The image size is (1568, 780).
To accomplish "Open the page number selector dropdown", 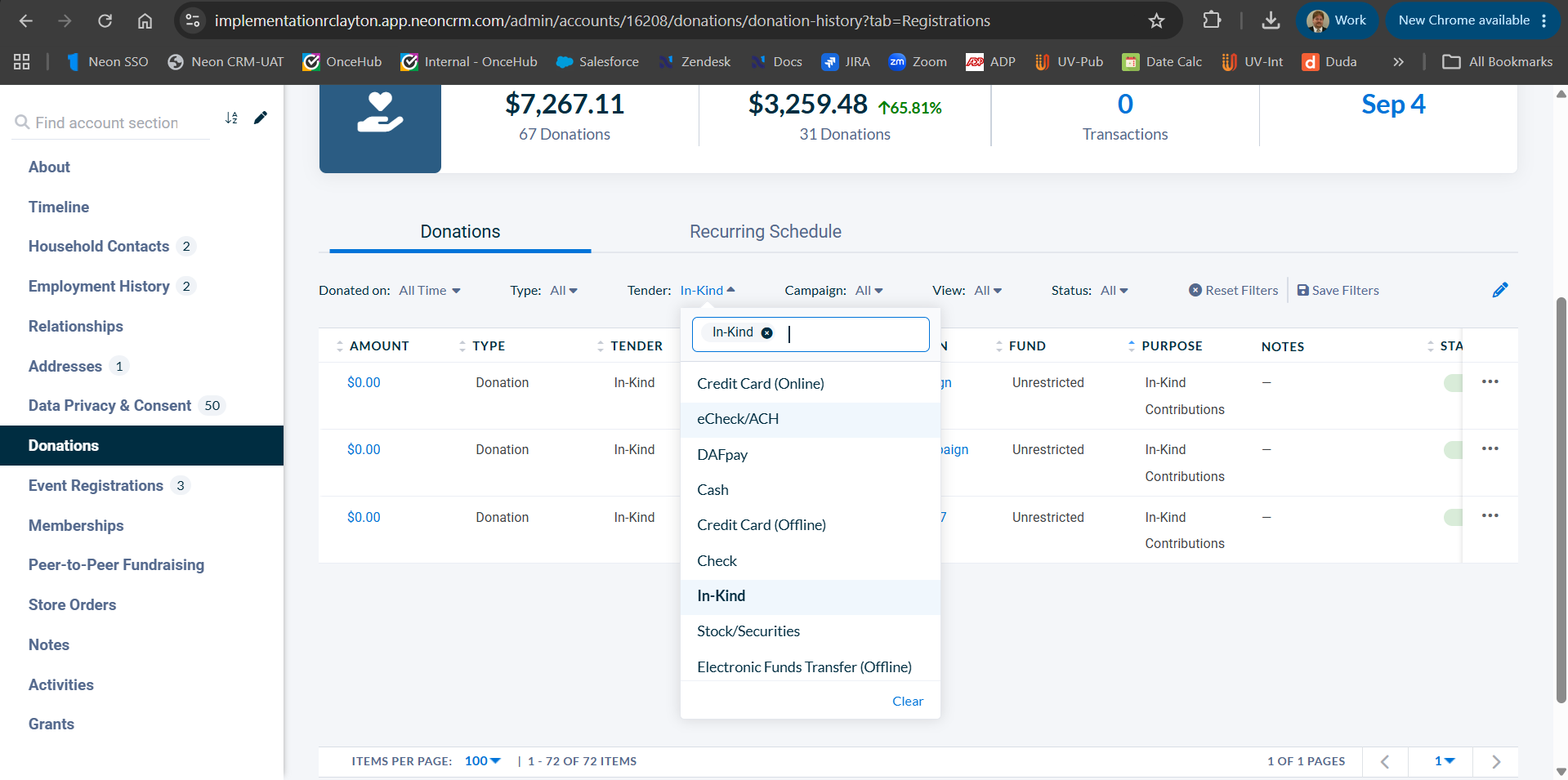I will [1445, 761].
